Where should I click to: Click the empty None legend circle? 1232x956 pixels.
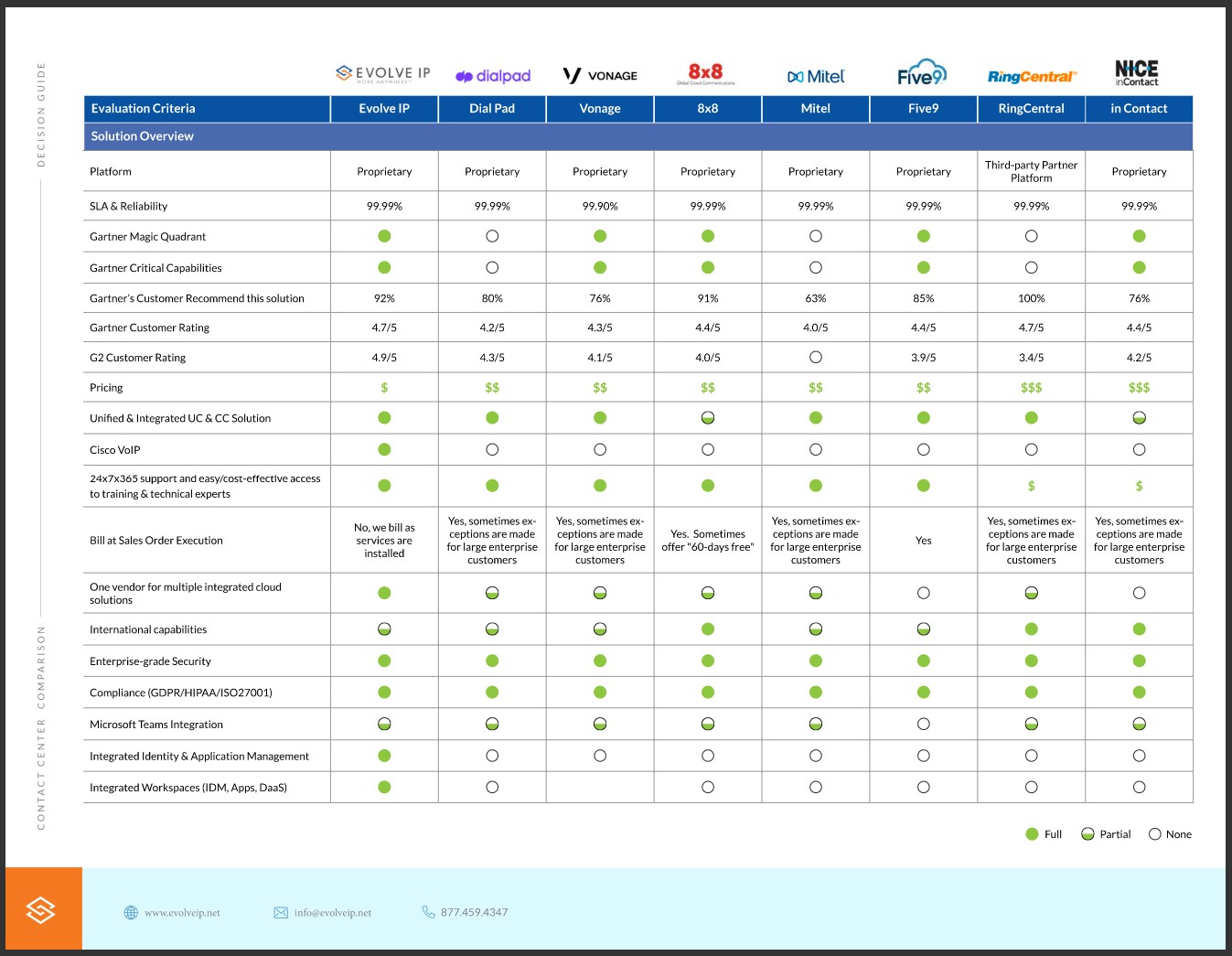click(1155, 833)
